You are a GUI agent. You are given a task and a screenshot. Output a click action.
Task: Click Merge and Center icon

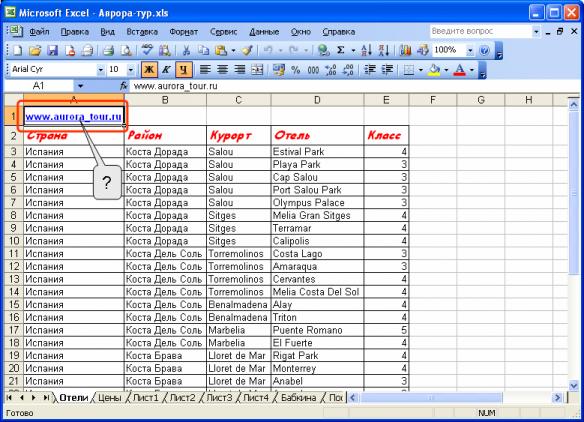click(257, 70)
